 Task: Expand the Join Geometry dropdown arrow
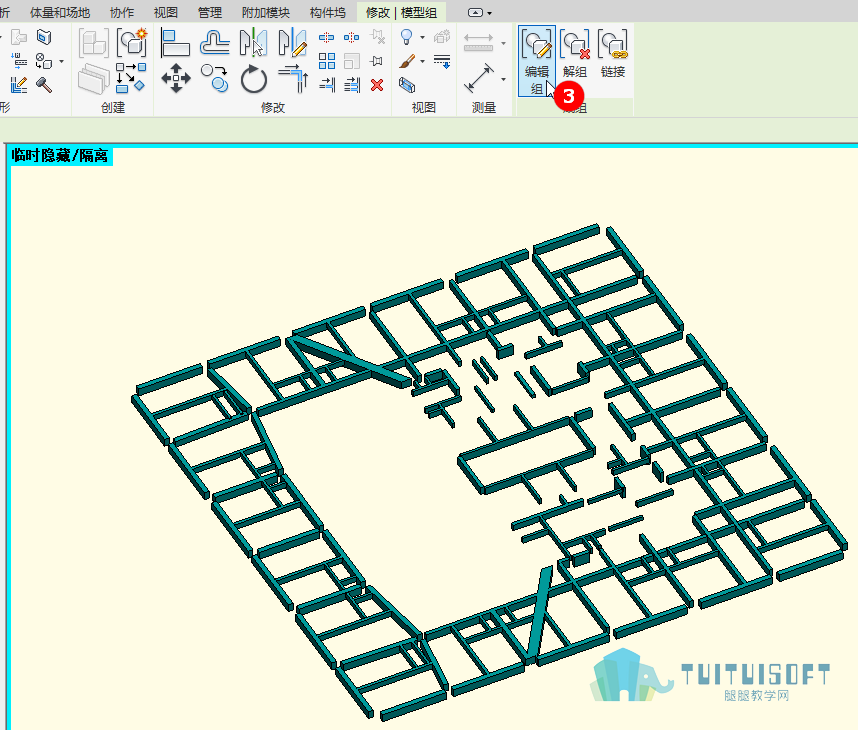(x=61, y=61)
